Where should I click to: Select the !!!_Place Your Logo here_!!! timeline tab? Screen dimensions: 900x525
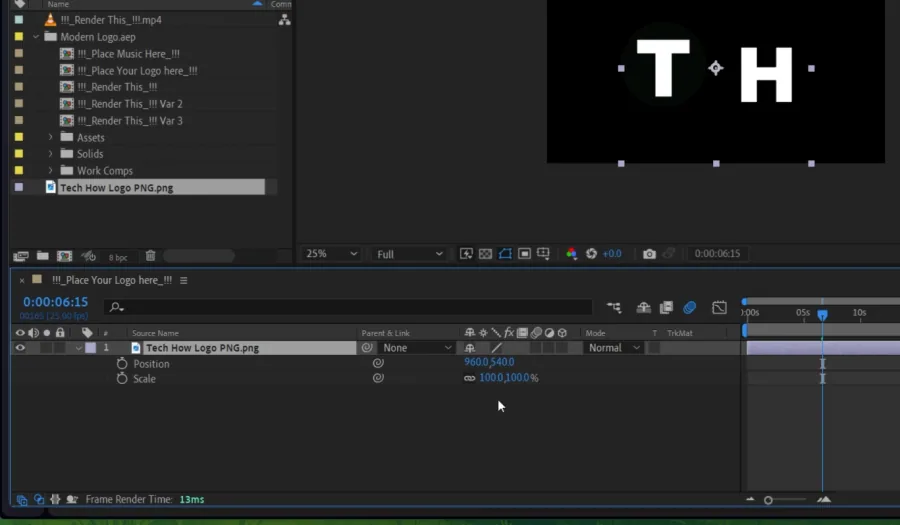click(x=112, y=280)
